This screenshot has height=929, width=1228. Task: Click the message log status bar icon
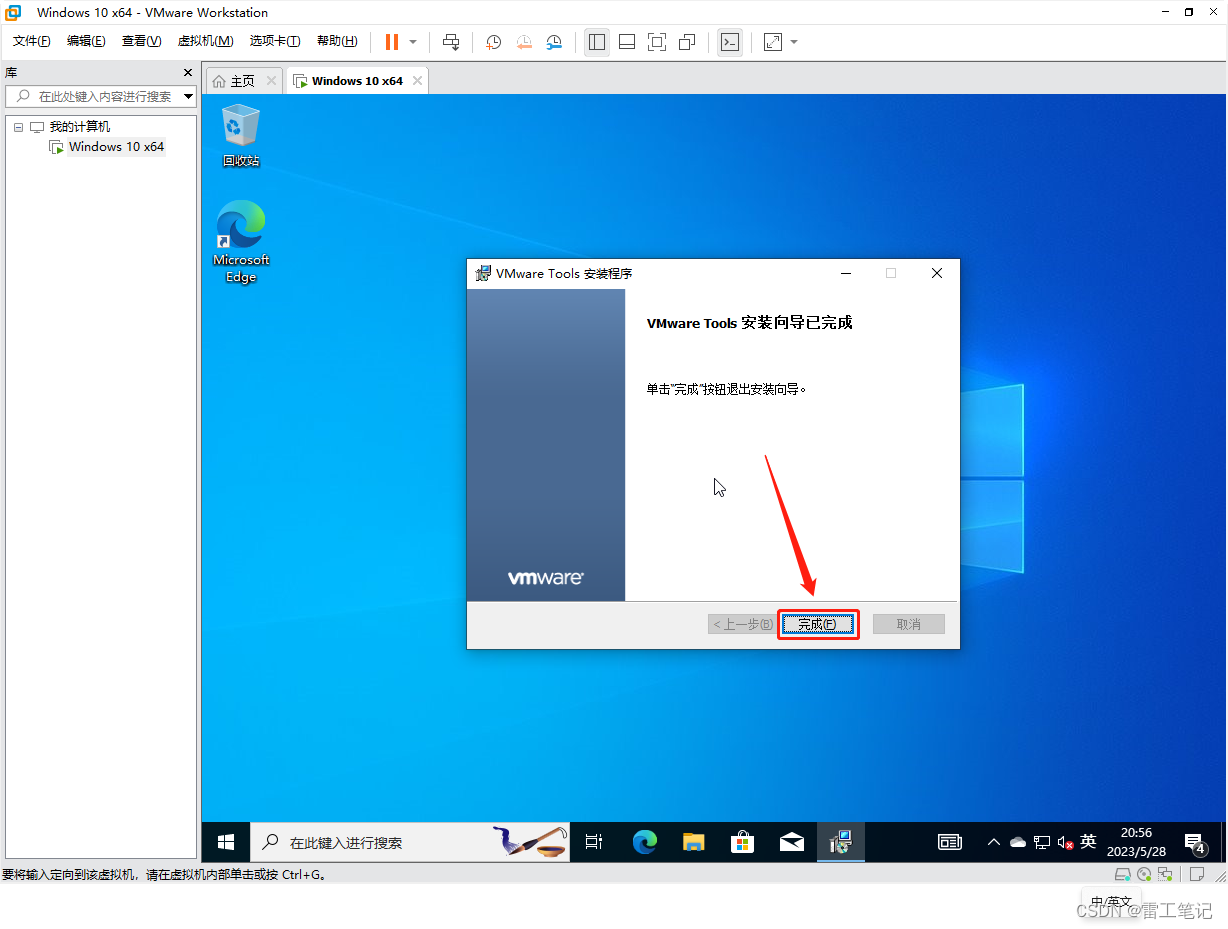1196,874
